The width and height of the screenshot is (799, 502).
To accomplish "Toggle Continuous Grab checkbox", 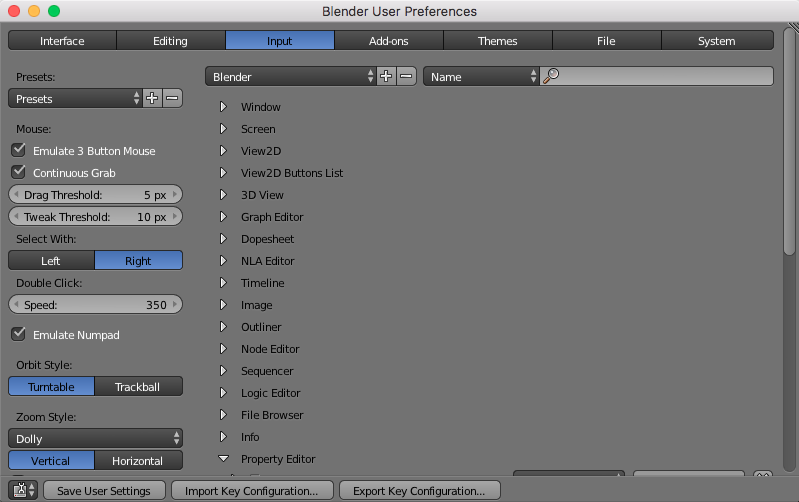I will (19, 172).
